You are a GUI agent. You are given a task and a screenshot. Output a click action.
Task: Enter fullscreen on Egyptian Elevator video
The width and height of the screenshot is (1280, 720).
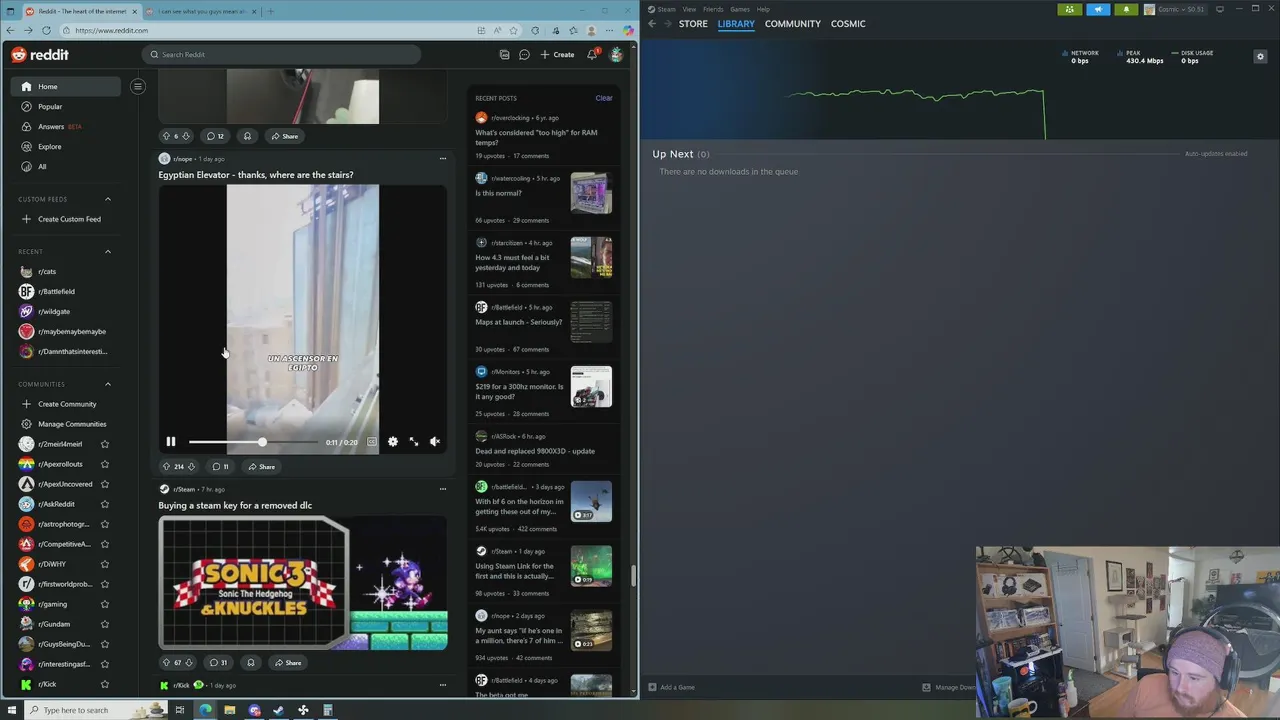414,441
